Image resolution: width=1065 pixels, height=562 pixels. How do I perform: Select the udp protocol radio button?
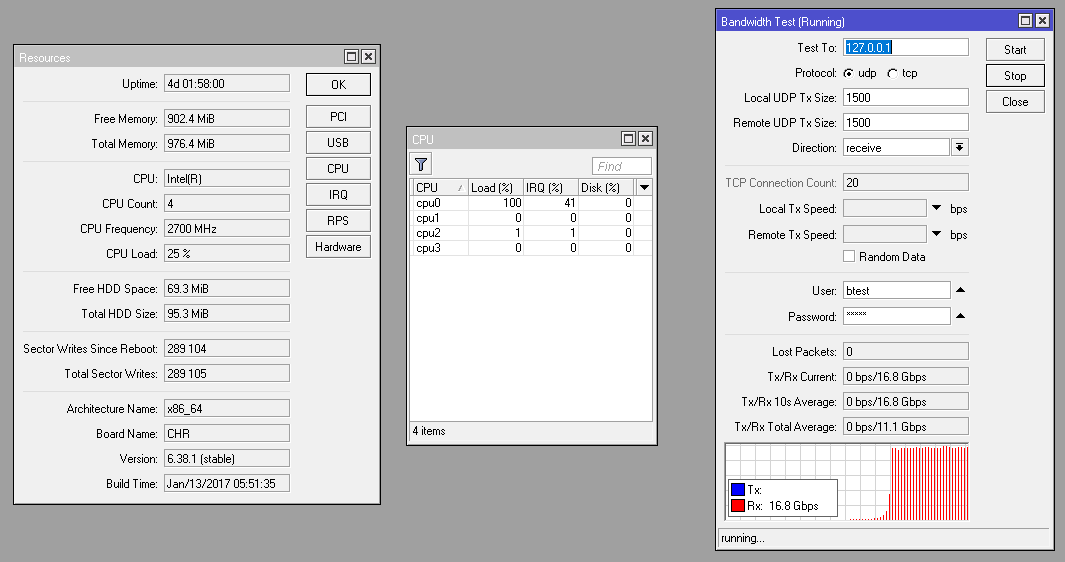(849, 73)
